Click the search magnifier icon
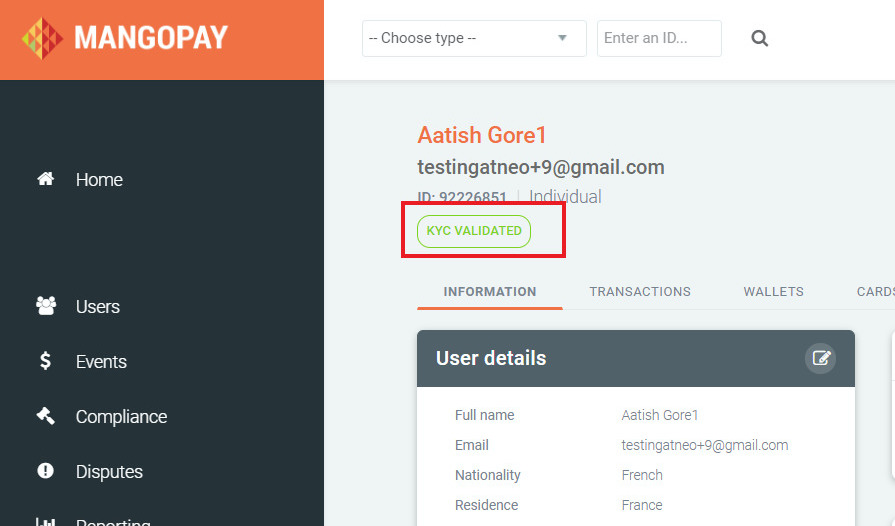This screenshot has width=895, height=526. [759, 38]
